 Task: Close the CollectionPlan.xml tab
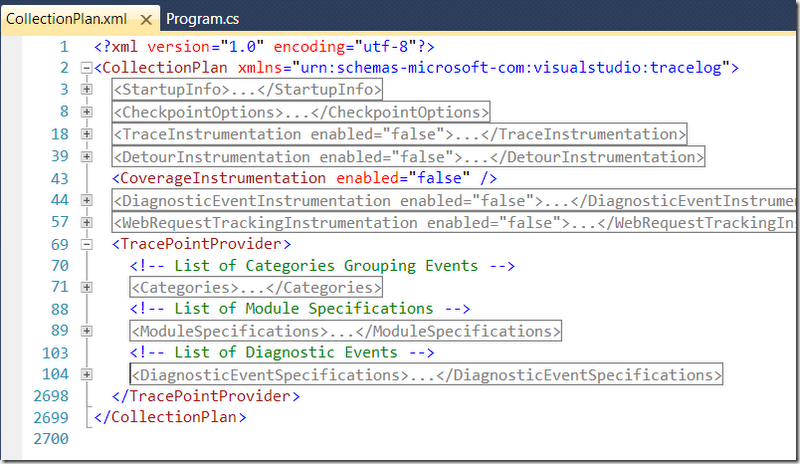coord(146,20)
